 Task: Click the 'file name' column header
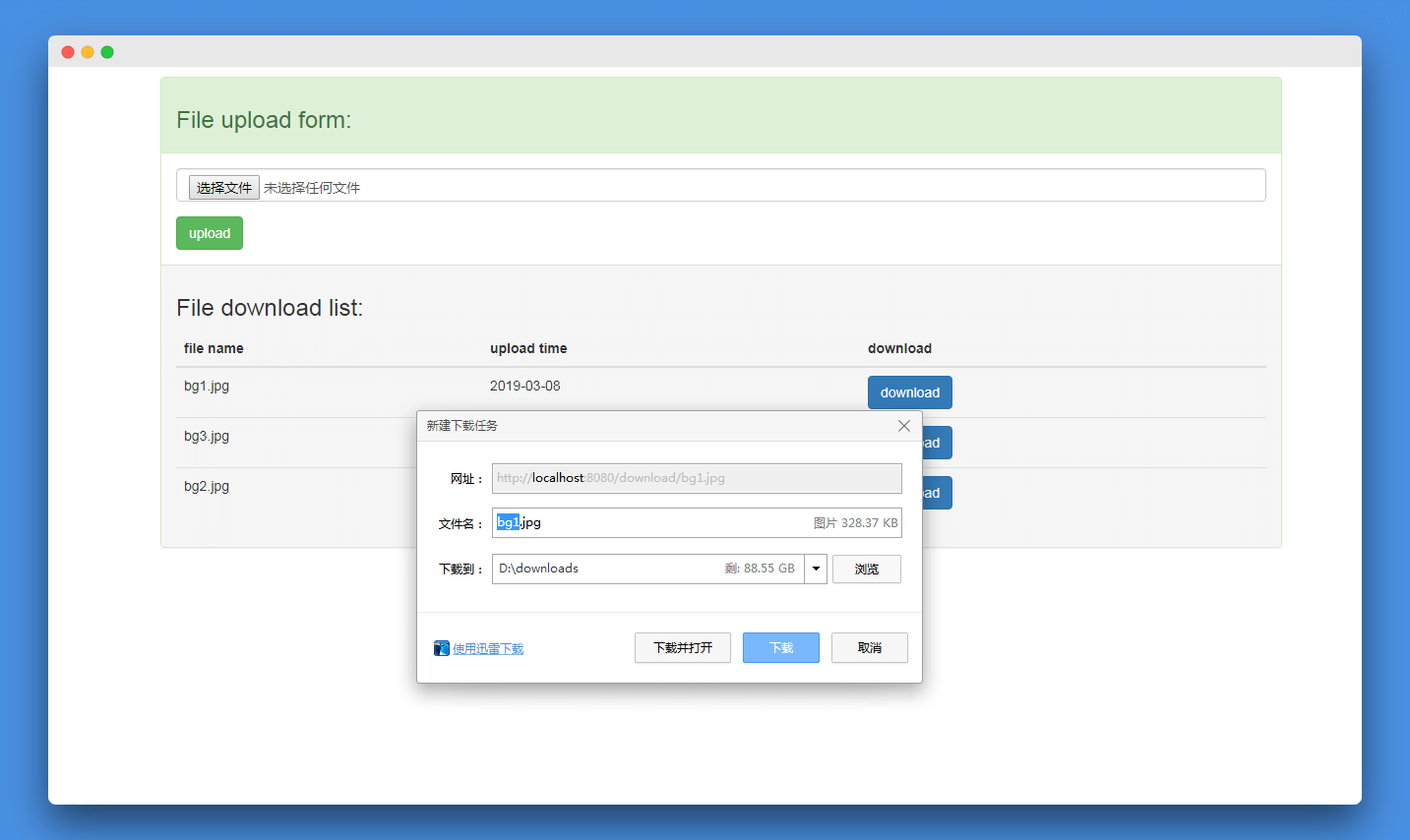[214, 348]
